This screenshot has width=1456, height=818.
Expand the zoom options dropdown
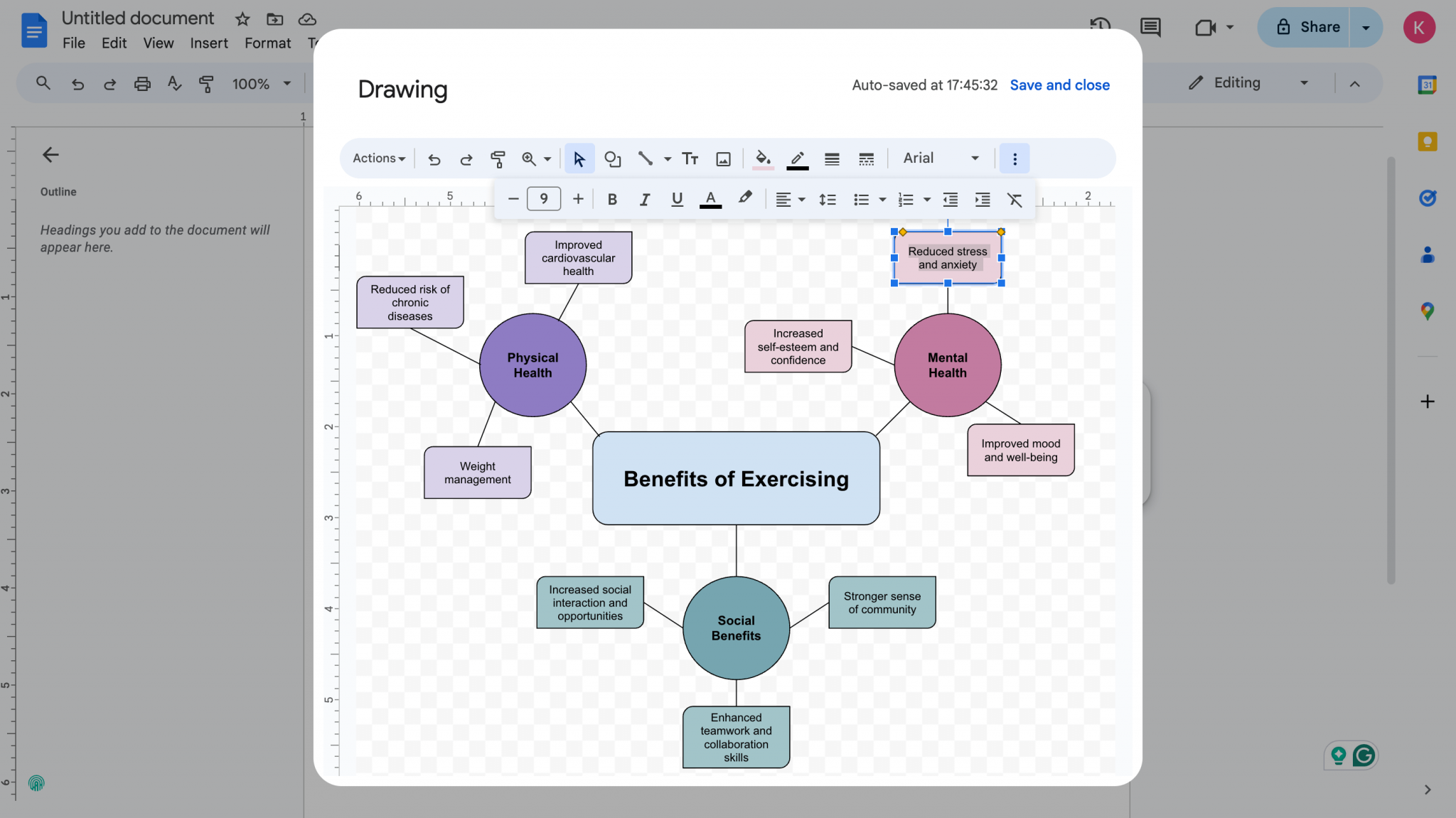click(546, 158)
